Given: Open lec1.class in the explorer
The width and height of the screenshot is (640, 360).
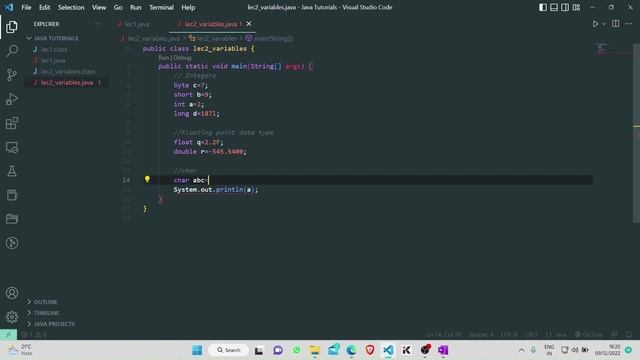Looking at the screenshot, I should point(54,49).
